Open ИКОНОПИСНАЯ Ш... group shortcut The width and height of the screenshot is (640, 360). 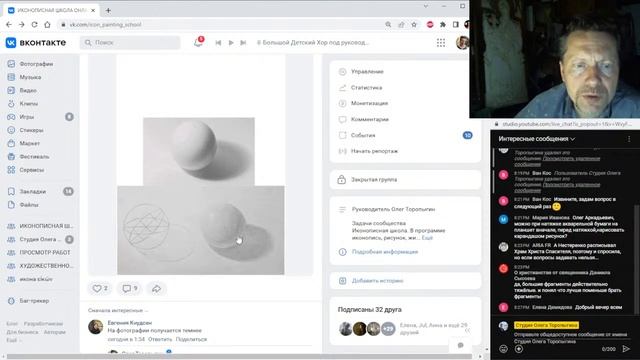tap(40, 226)
